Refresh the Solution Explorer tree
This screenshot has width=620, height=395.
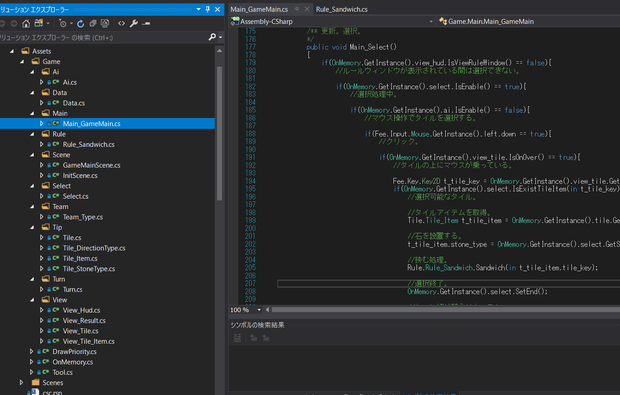click(x=81, y=24)
